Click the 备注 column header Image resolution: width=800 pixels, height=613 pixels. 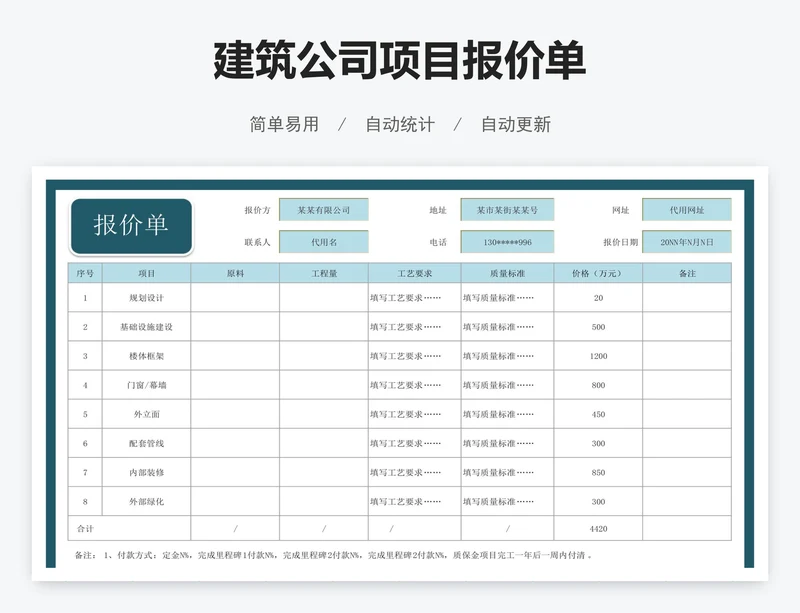click(x=687, y=273)
